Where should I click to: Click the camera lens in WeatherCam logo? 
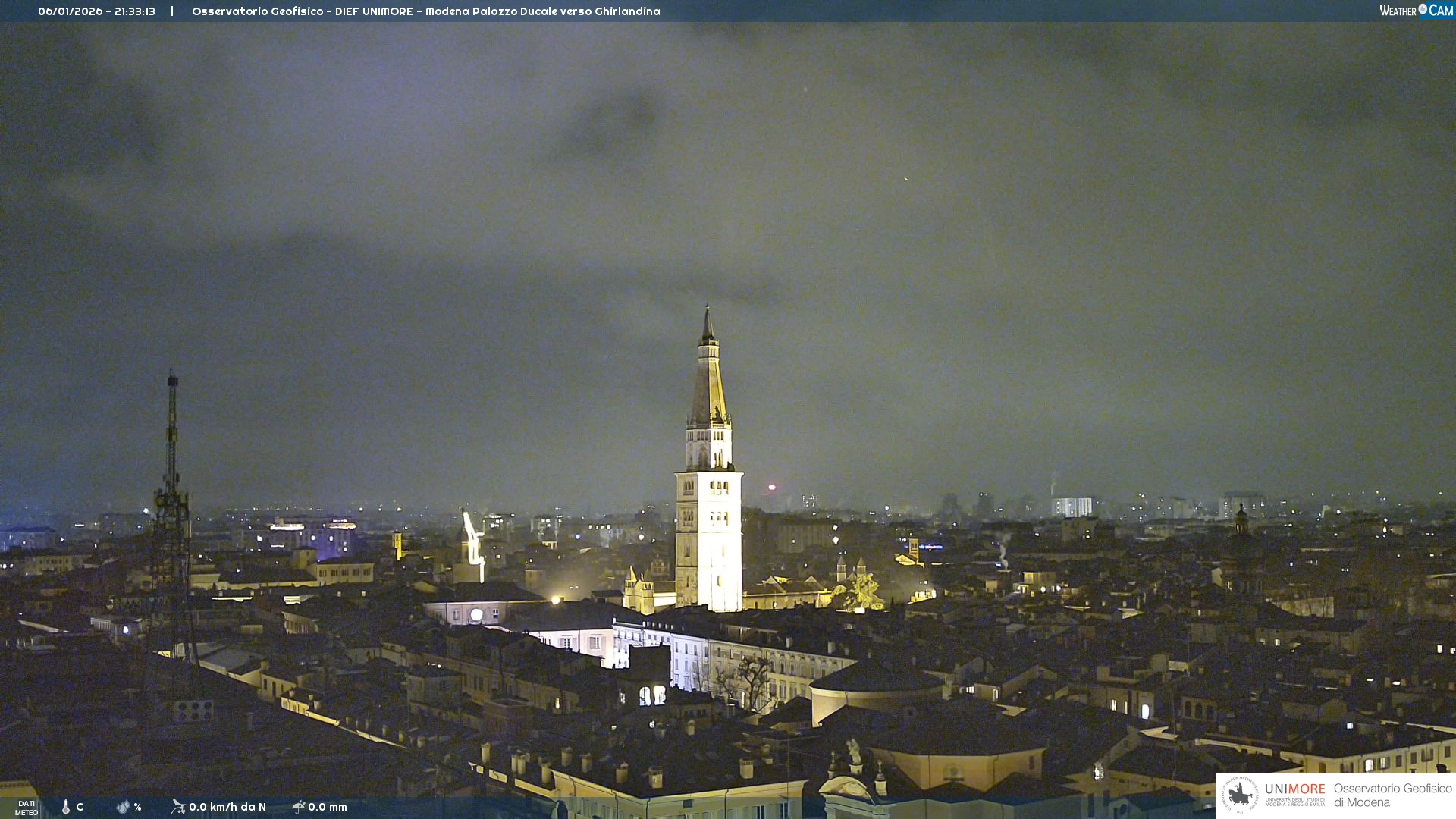pos(1423,9)
